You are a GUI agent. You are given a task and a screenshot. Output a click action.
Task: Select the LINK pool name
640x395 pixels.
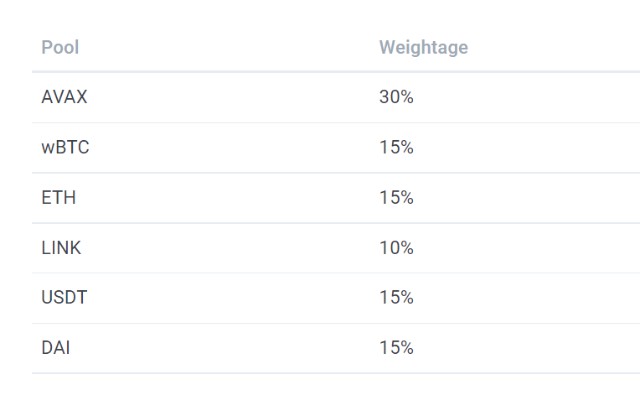coord(61,248)
